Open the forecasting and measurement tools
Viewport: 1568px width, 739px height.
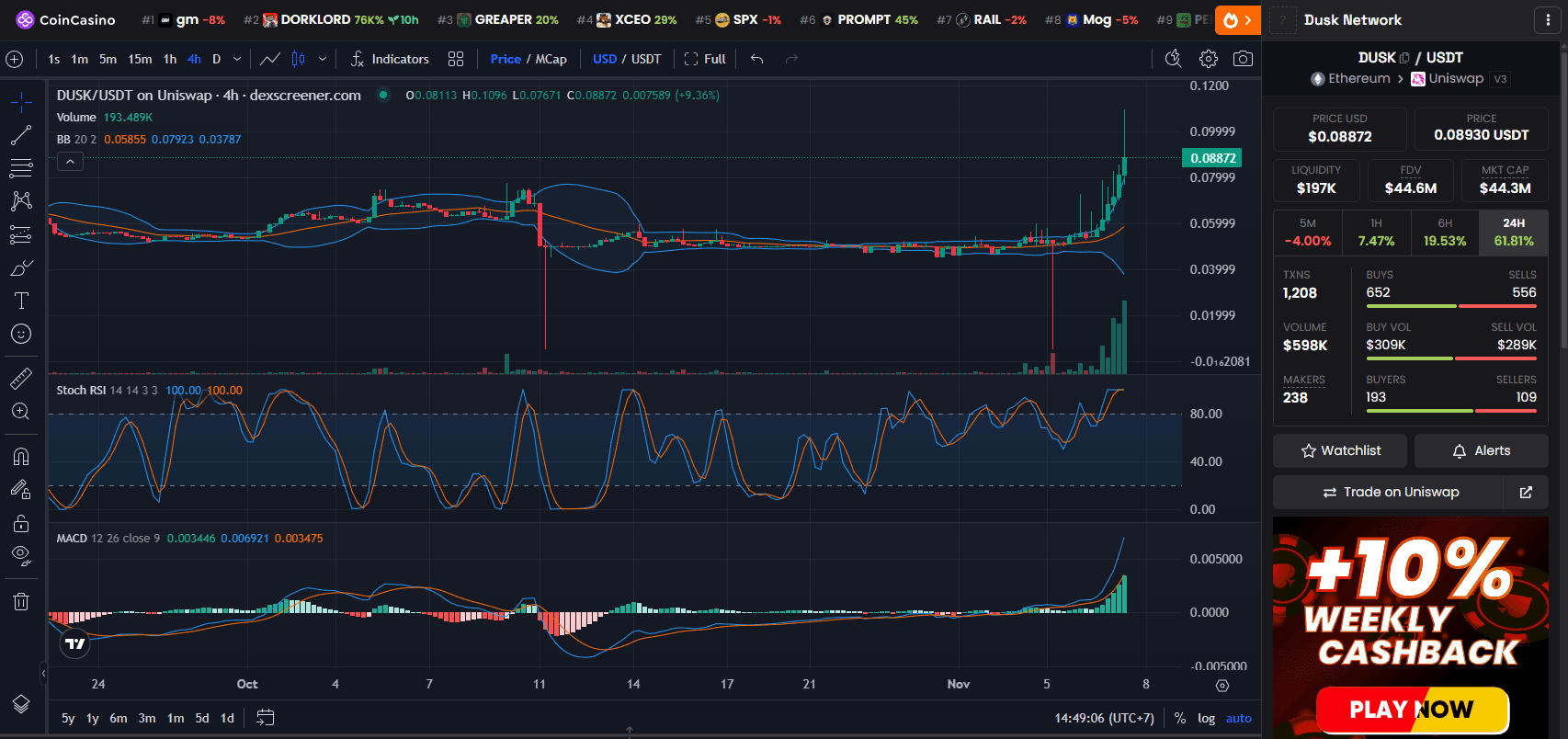tap(20, 234)
